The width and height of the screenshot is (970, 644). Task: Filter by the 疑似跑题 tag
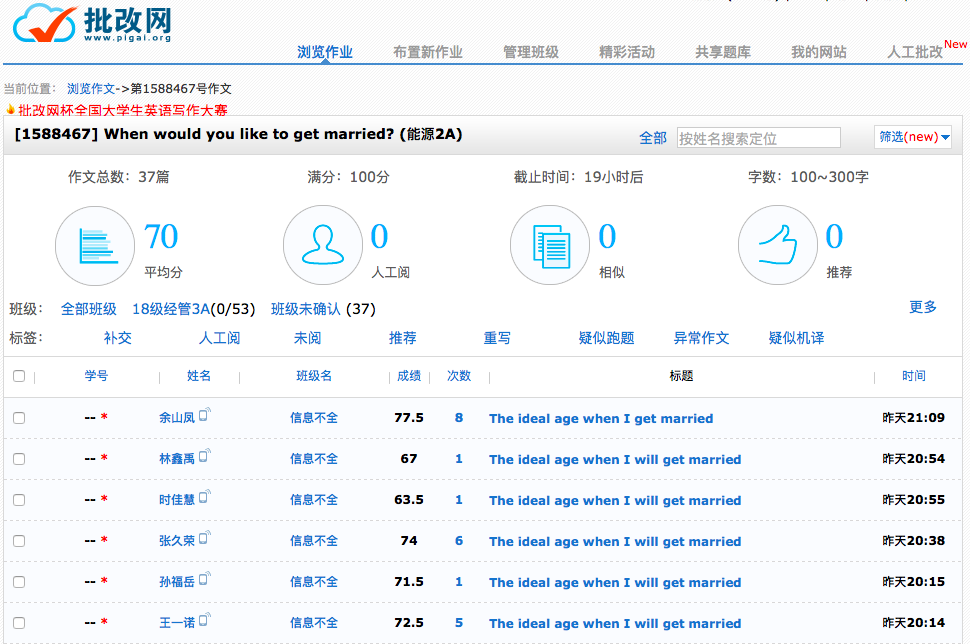click(x=606, y=338)
